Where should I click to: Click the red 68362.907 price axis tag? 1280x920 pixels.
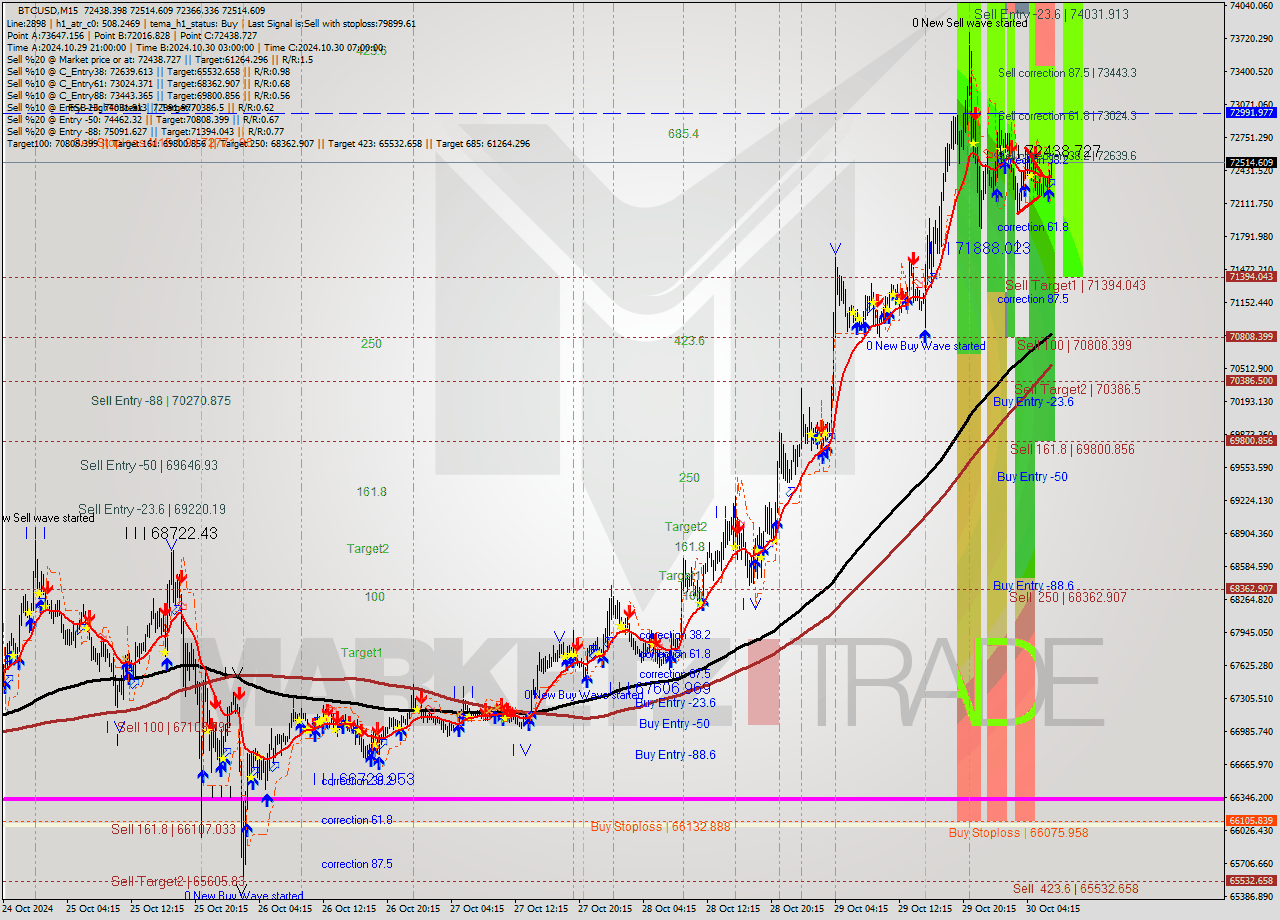coord(1251,589)
